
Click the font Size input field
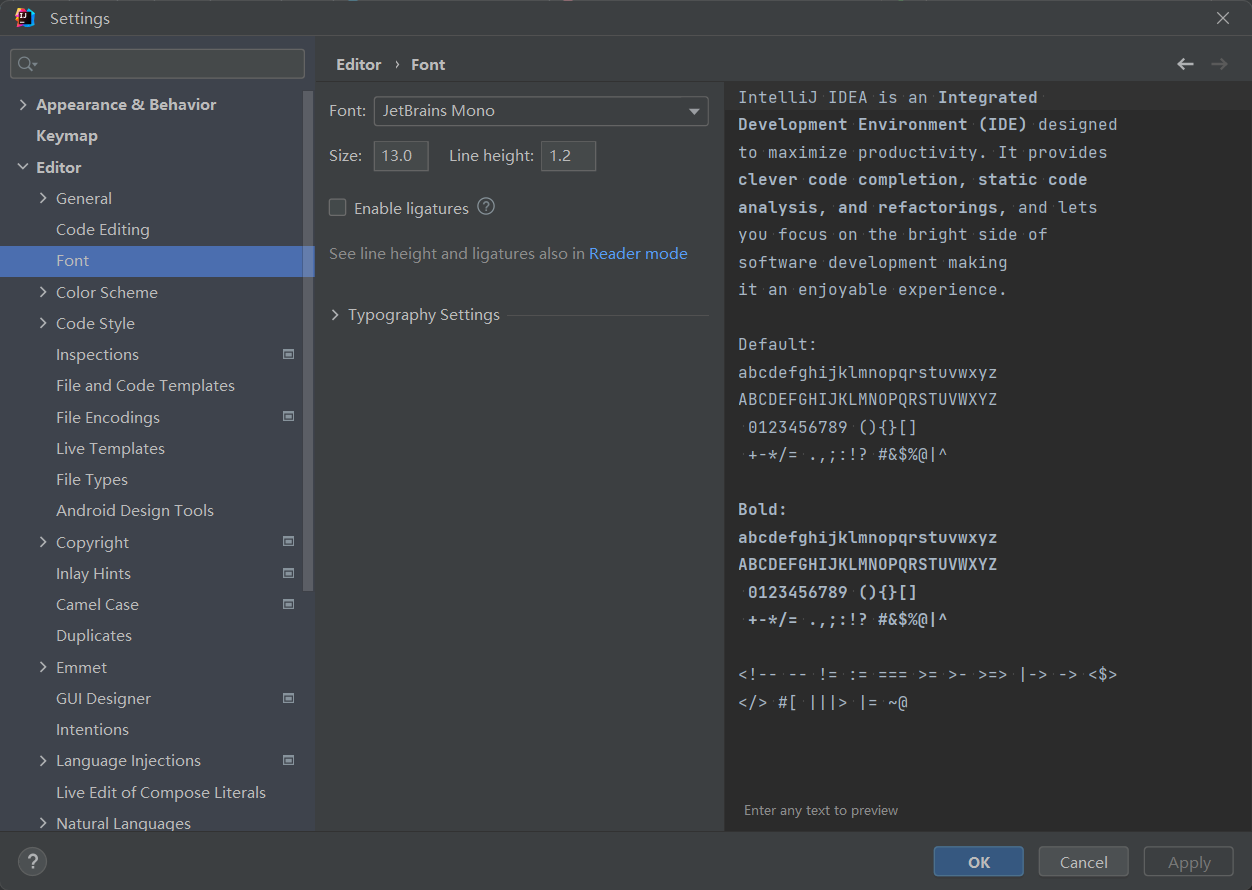coord(401,156)
